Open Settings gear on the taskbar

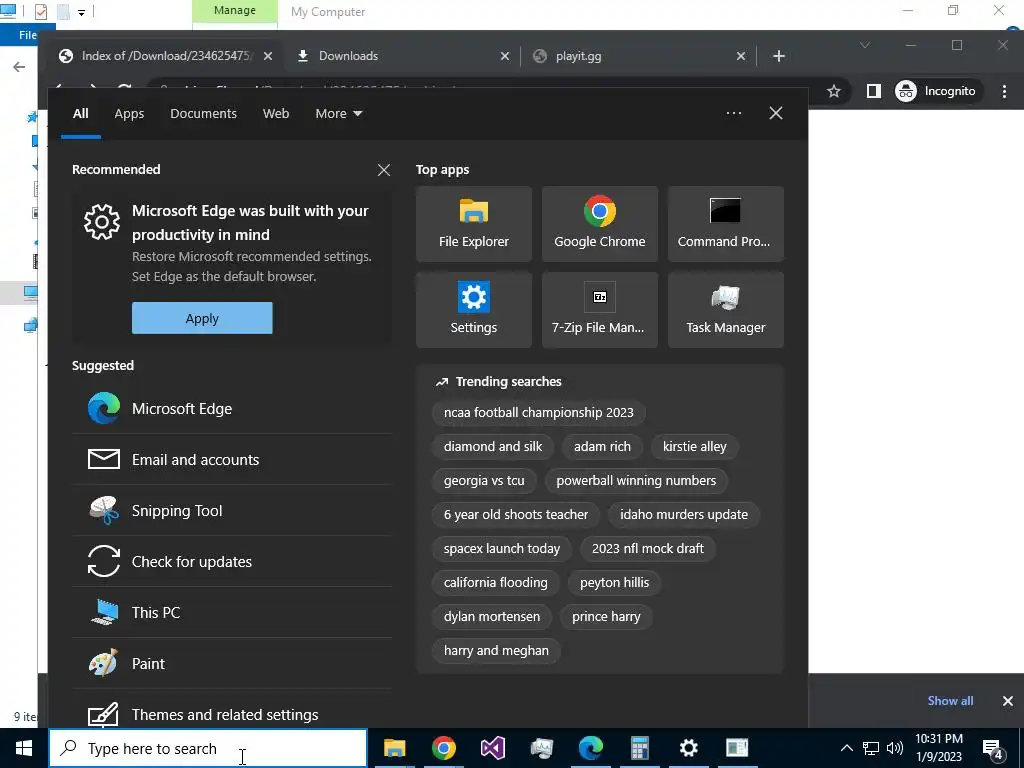[x=688, y=748]
